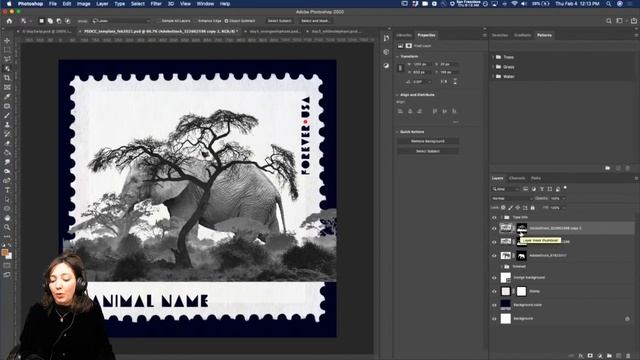This screenshot has width=640, height=360.
Task: Click the Home icon in options bar
Action: (9, 21)
